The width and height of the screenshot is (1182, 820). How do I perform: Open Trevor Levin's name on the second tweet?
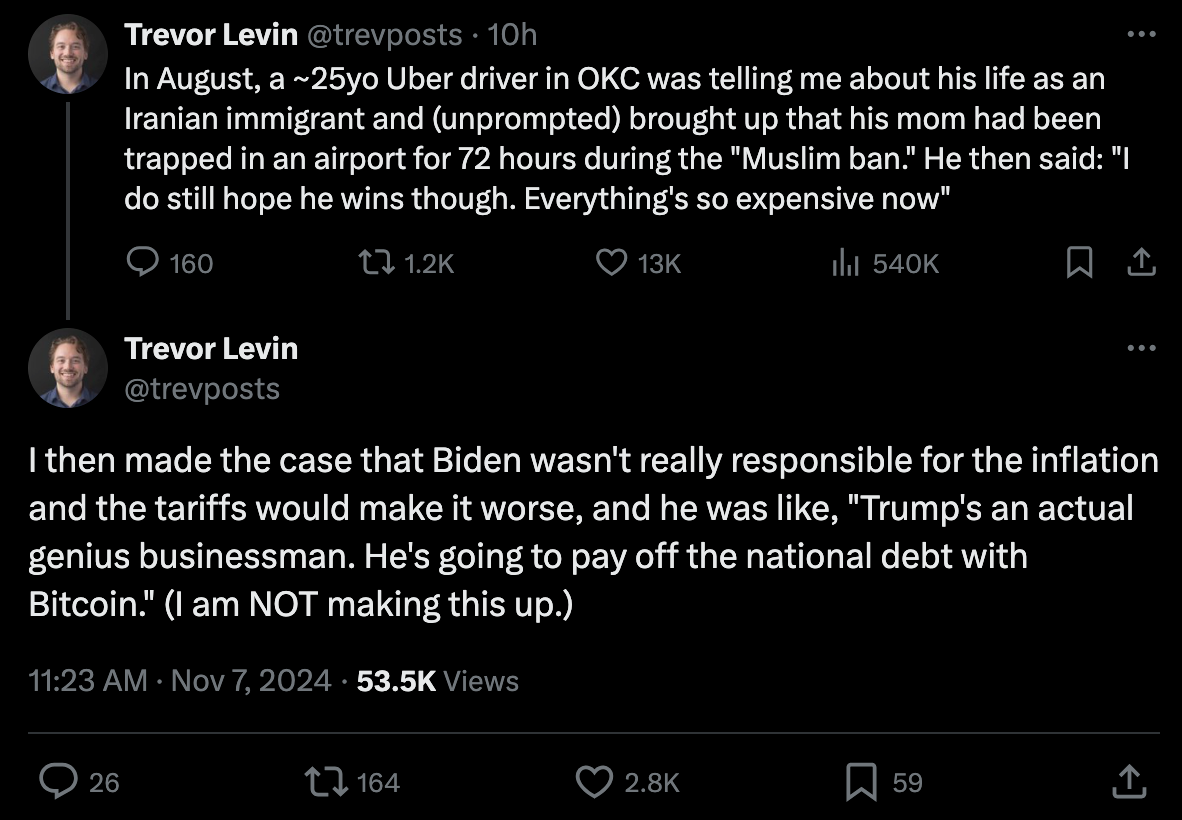tap(211, 349)
